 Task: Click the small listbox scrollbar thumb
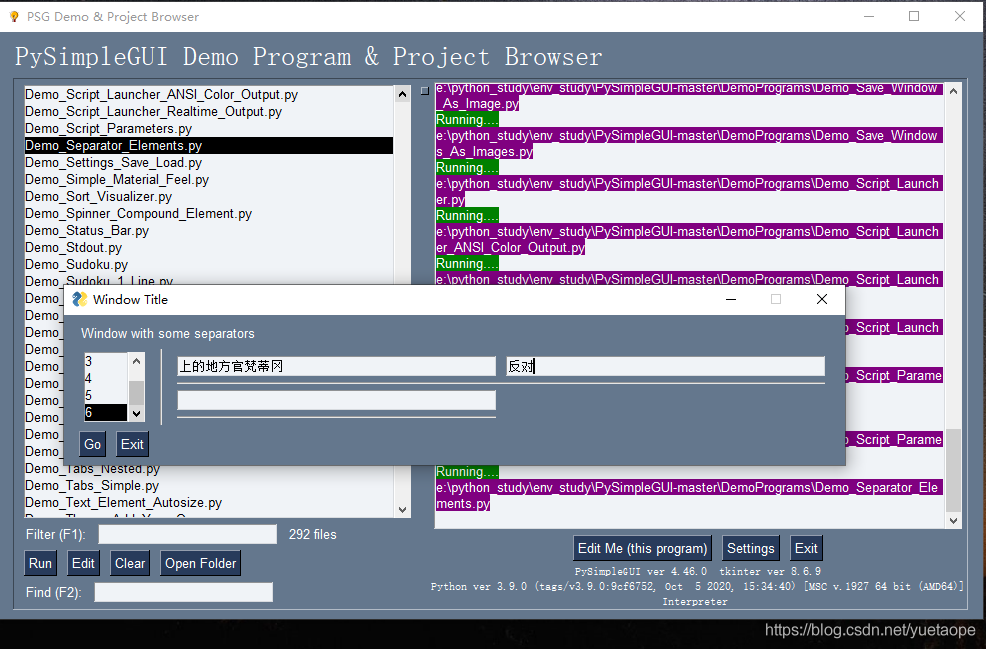point(136,392)
